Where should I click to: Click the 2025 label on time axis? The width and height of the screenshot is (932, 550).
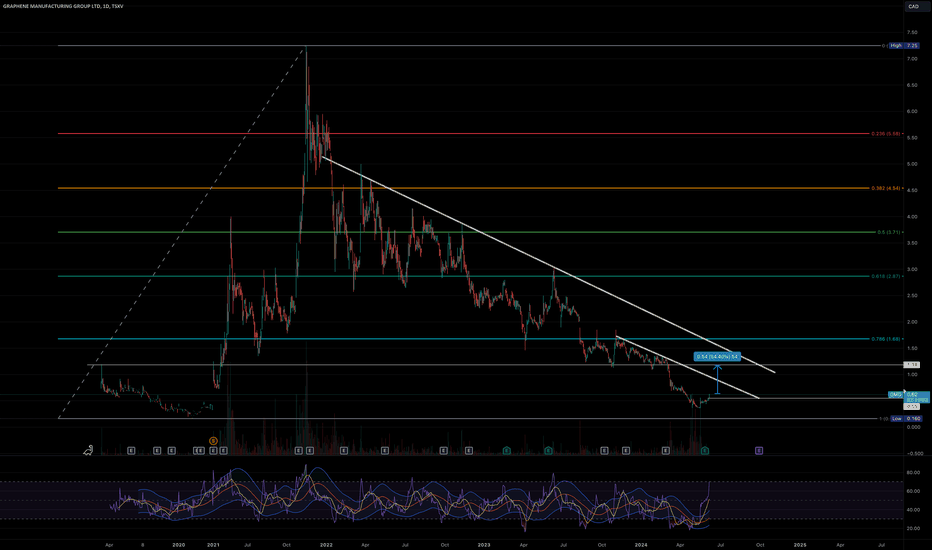[800, 545]
